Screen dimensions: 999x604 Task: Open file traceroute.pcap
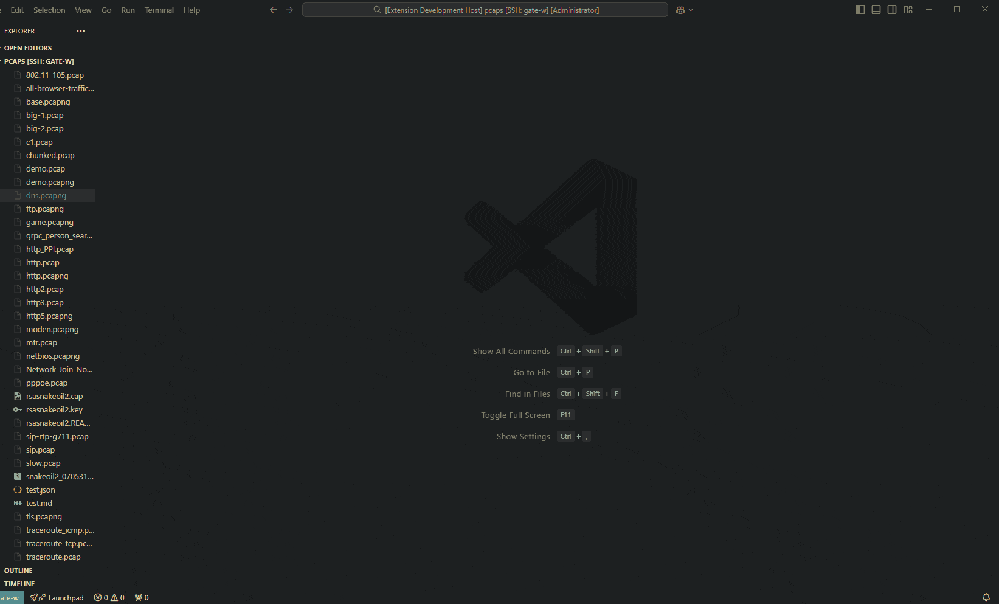pos(53,557)
